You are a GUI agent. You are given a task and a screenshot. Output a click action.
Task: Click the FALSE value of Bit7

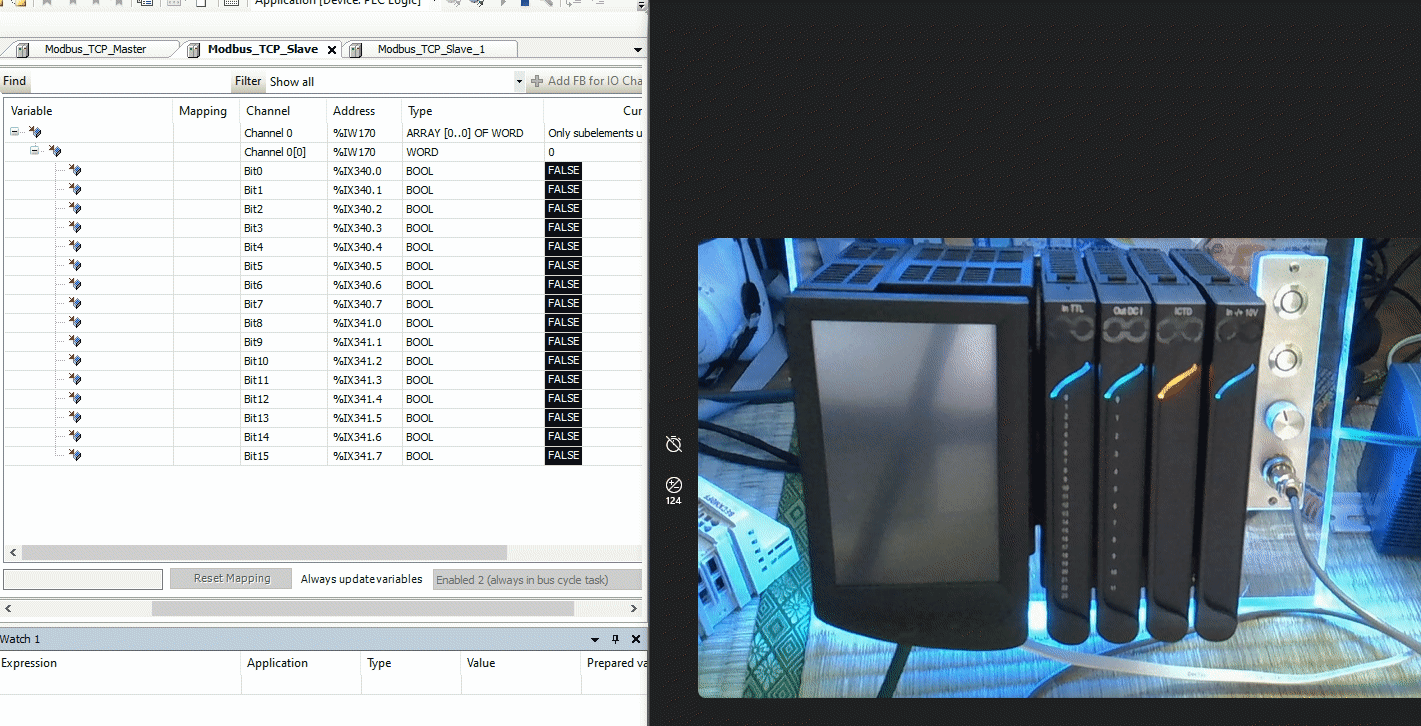pos(563,304)
